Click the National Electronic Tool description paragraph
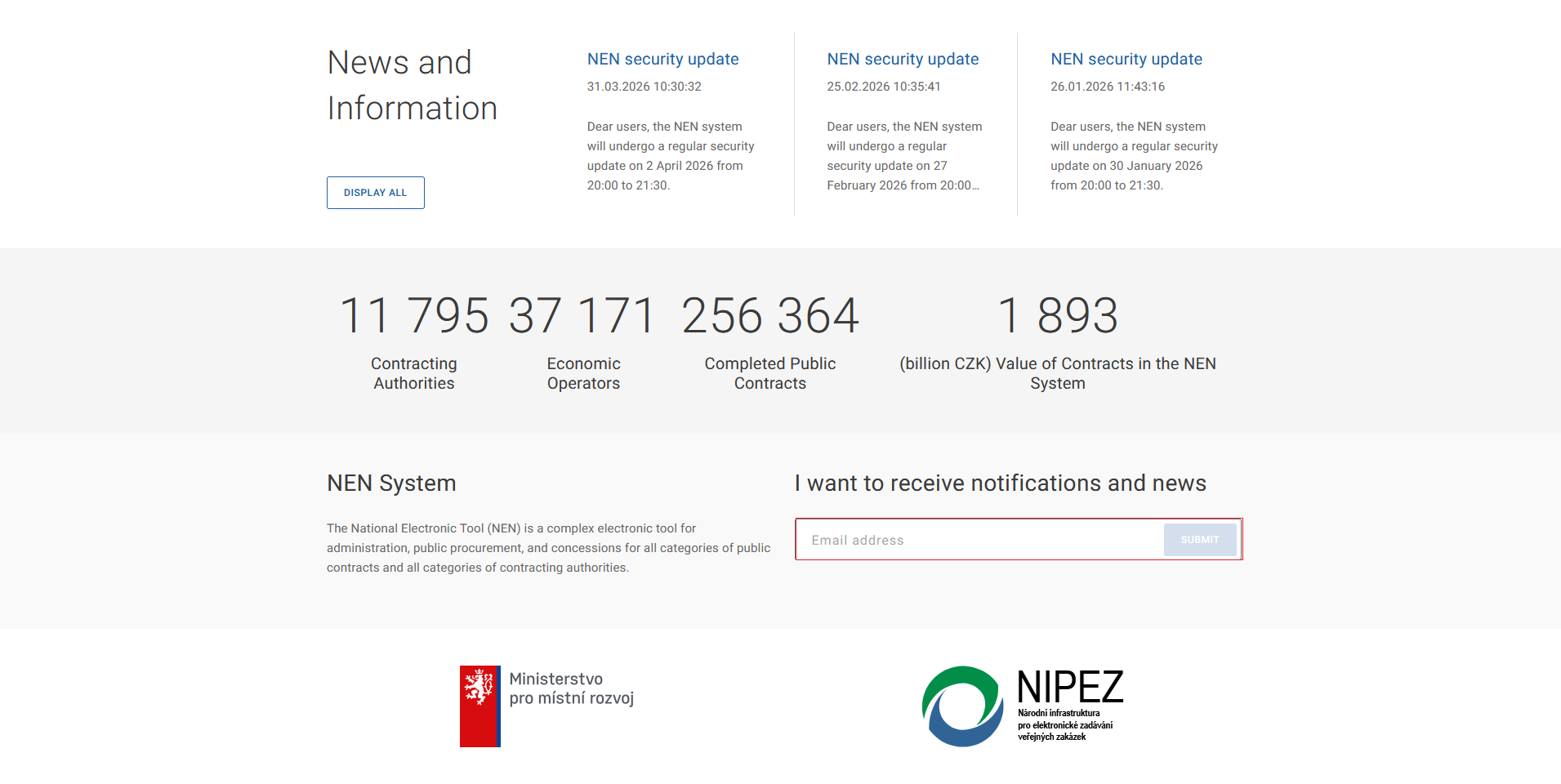 pos(549,548)
